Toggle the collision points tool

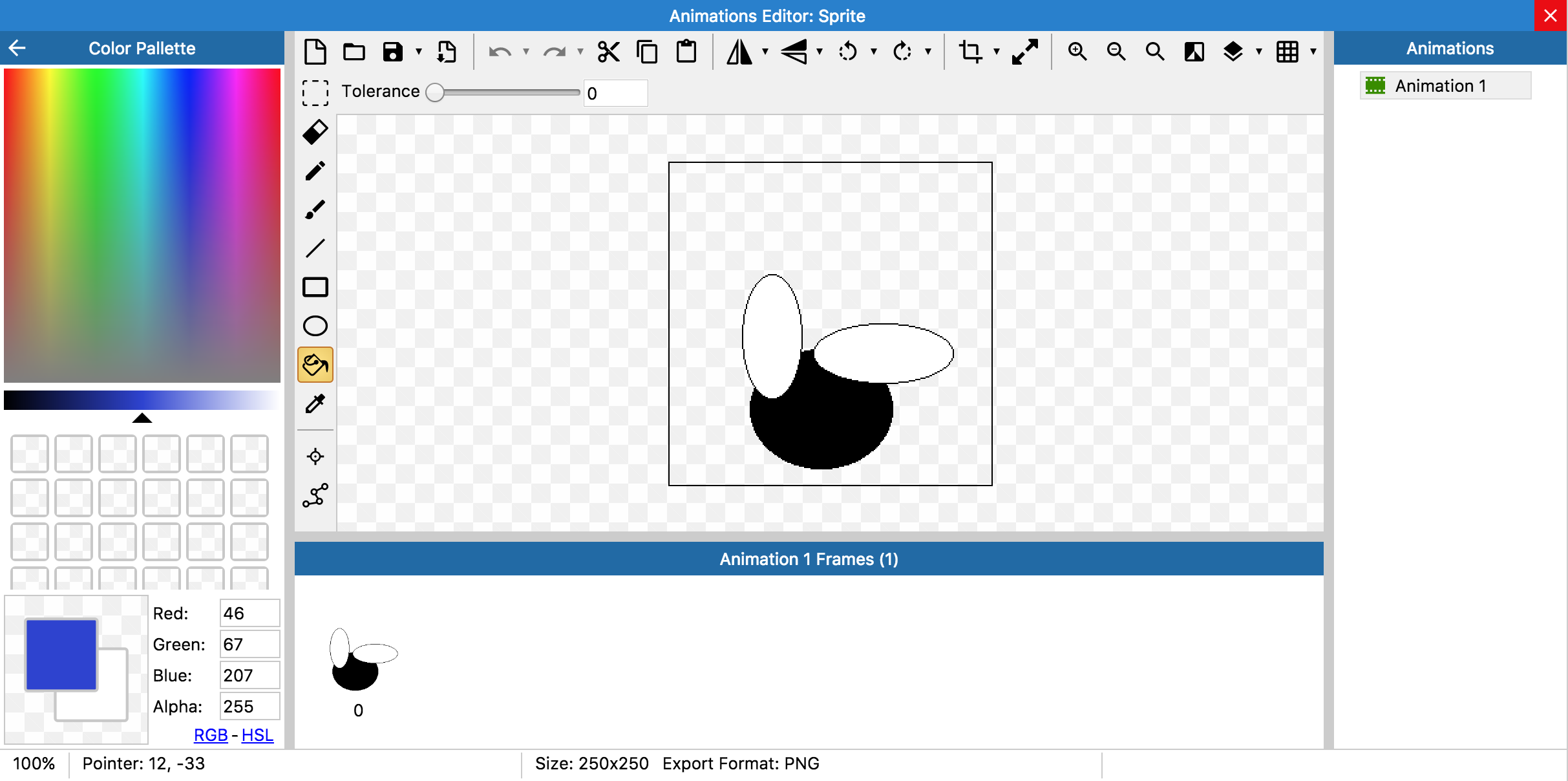click(x=315, y=496)
